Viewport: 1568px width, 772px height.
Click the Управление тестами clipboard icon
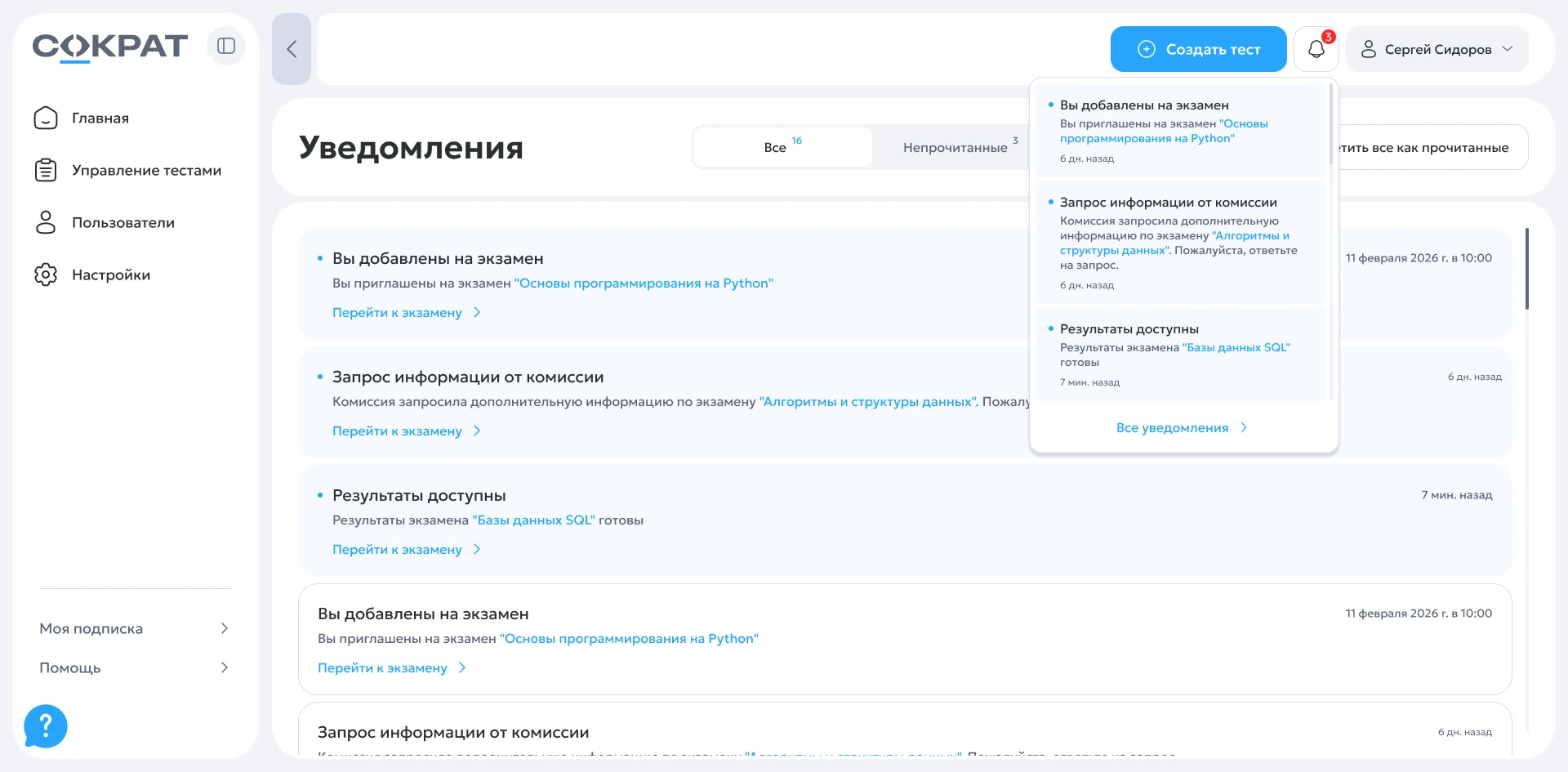46,170
